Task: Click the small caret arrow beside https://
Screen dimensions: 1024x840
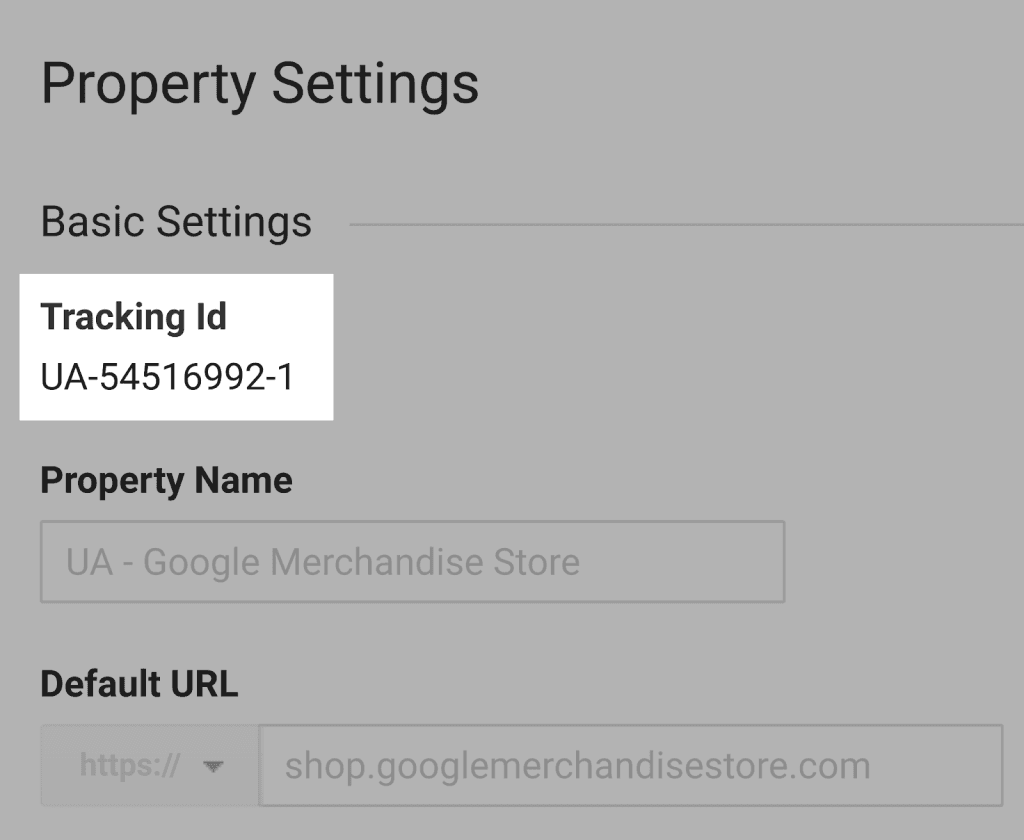Action: point(213,766)
